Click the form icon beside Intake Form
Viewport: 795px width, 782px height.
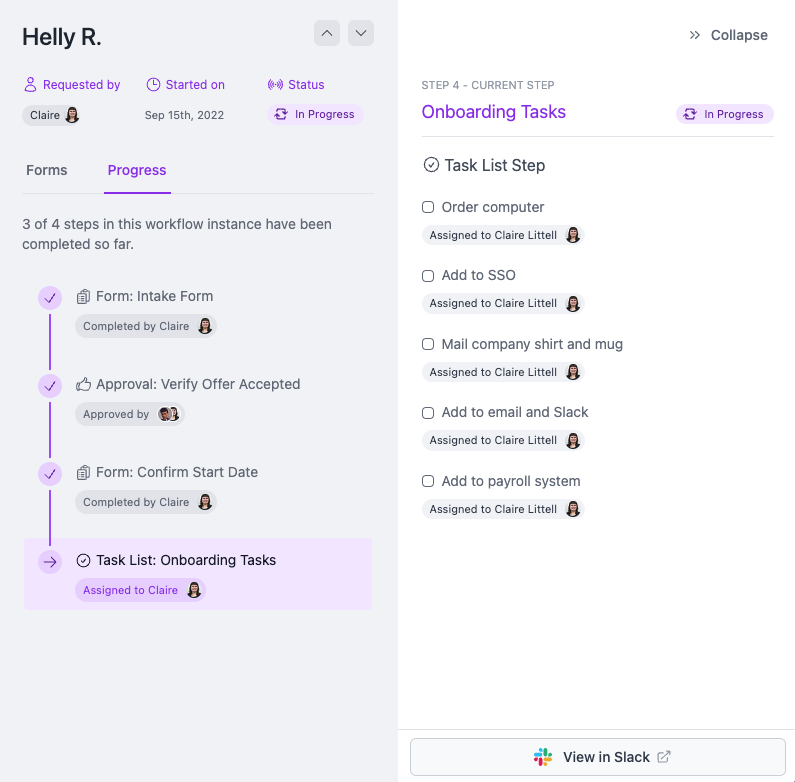point(84,296)
